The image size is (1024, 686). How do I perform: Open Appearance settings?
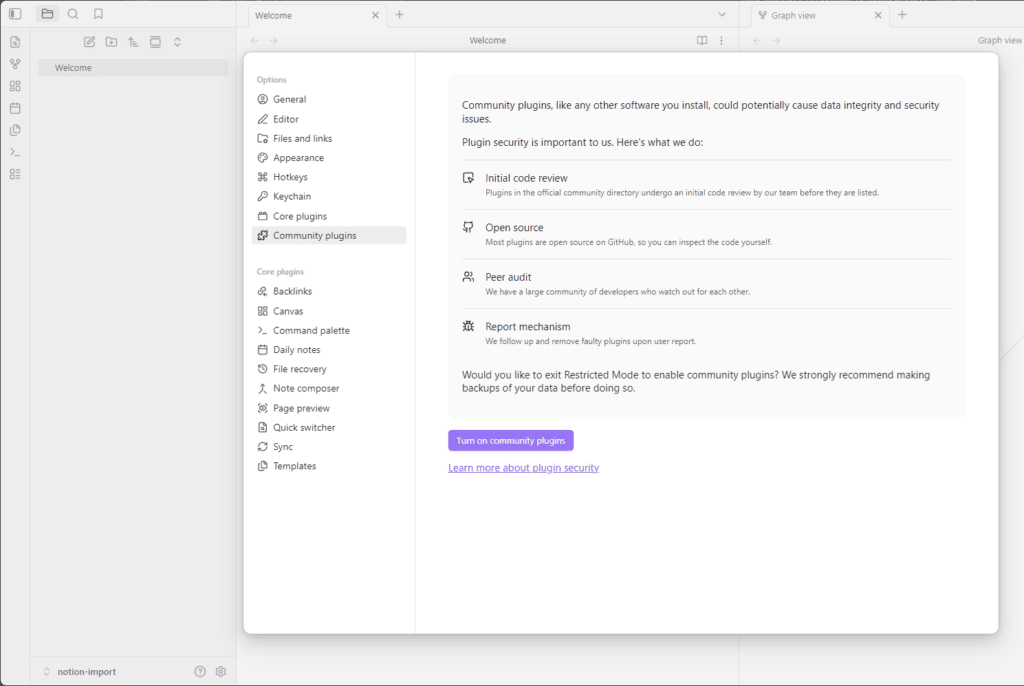pos(329,157)
